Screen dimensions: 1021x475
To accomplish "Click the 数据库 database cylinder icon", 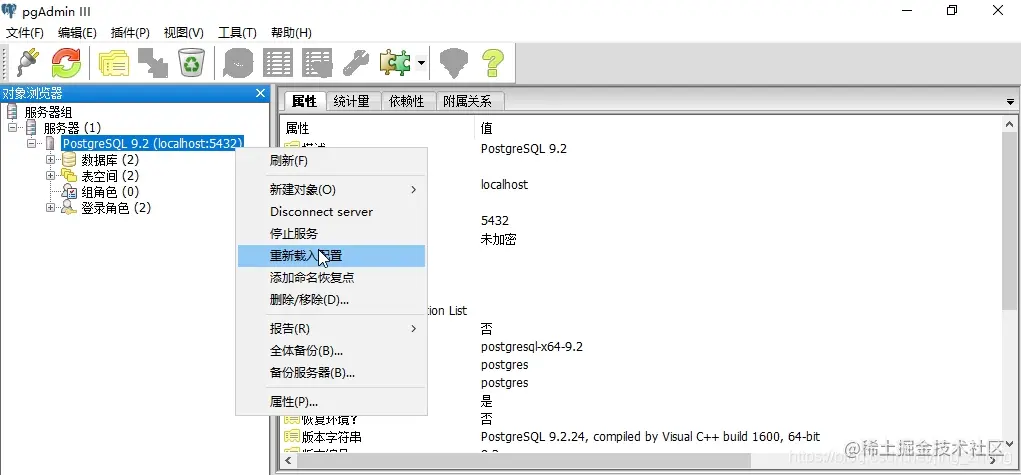I will coord(69,160).
